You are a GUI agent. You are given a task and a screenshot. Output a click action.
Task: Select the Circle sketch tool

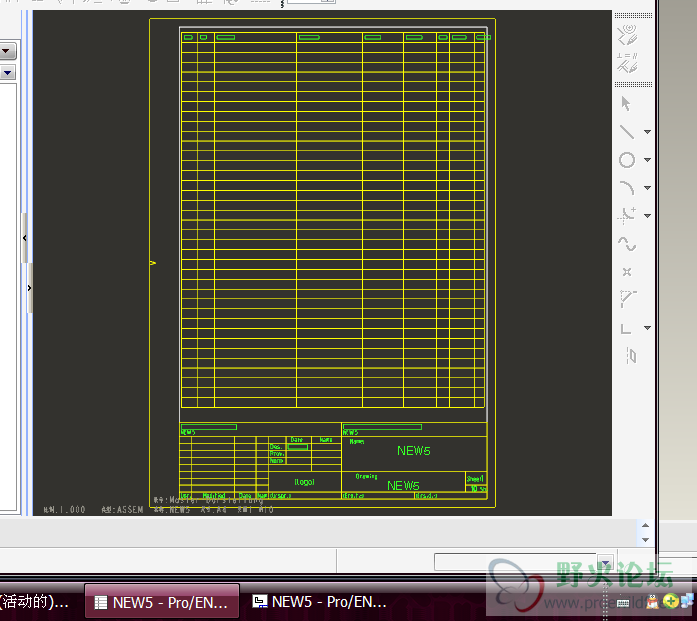click(x=627, y=160)
